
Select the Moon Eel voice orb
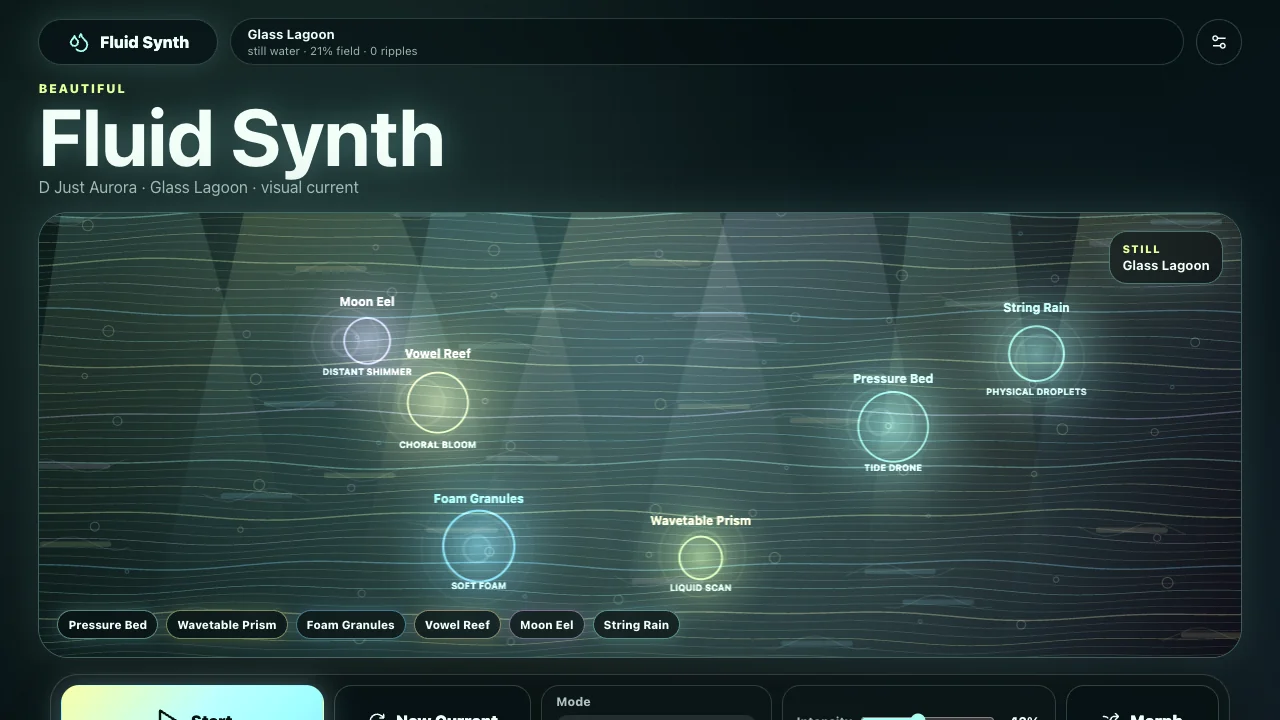pyautogui.click(x=367, y=341)
